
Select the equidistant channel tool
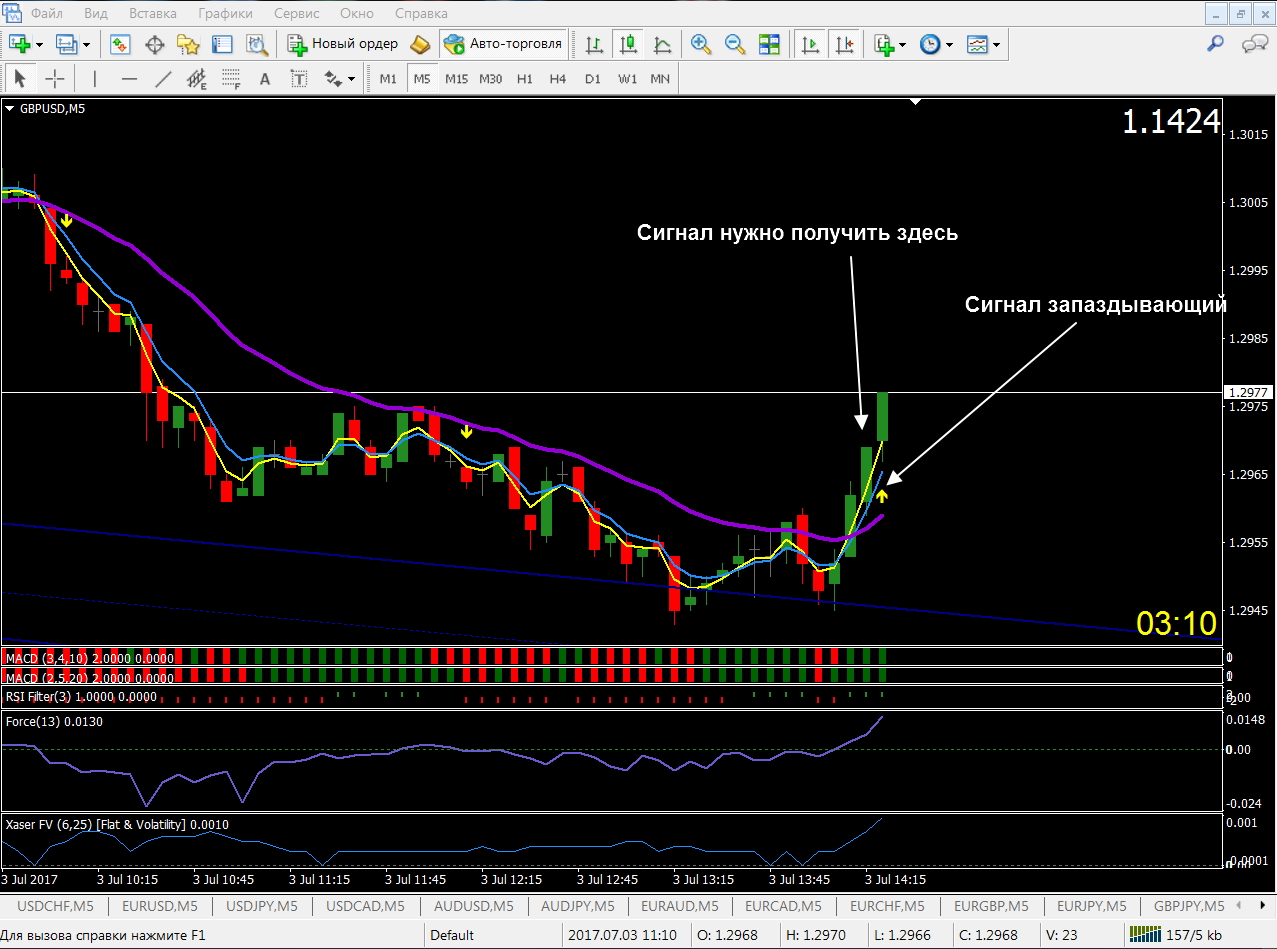point(197,79)
